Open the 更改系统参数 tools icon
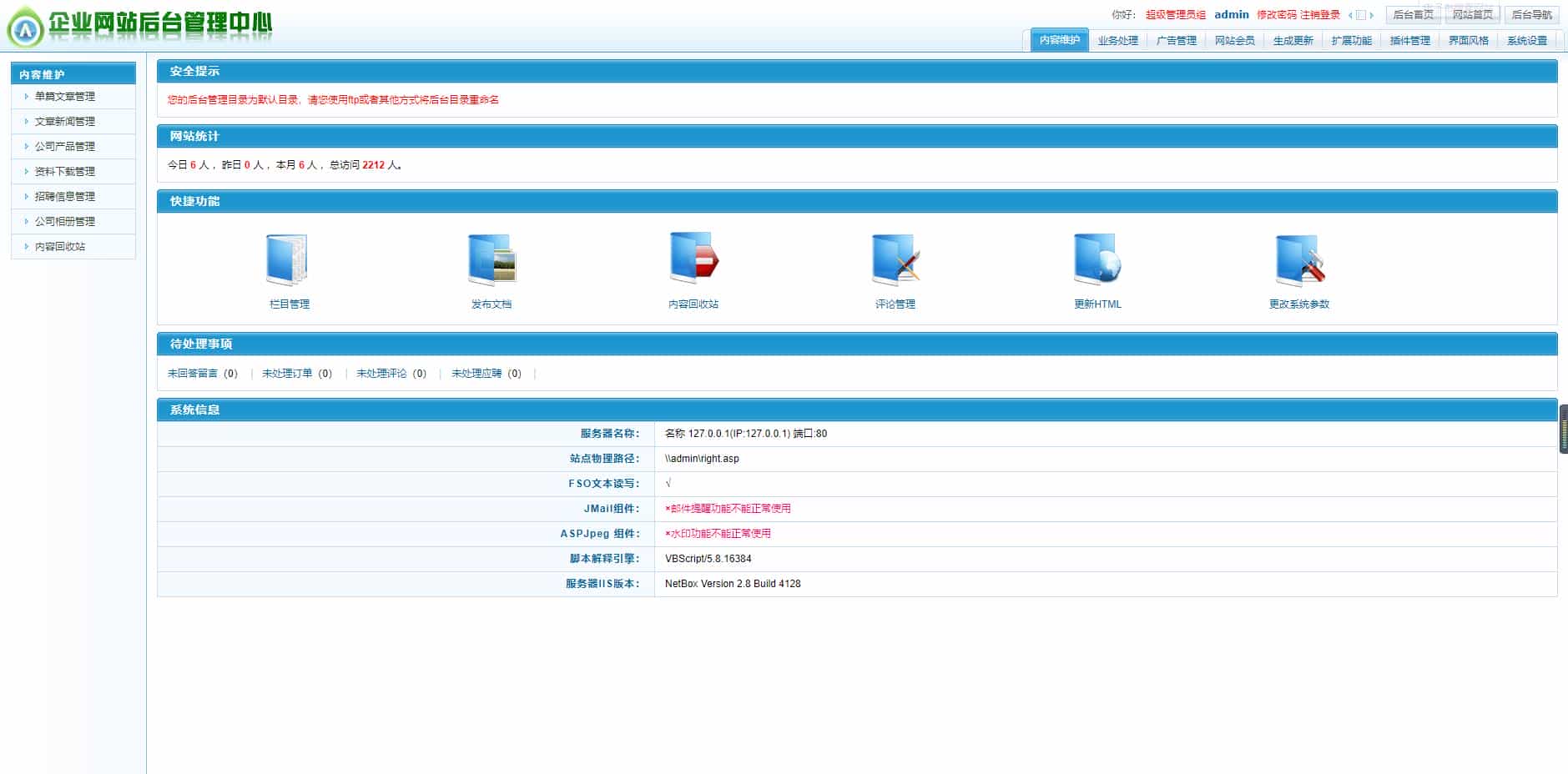Screen dimensions: 1568x774 [1300, 259]
